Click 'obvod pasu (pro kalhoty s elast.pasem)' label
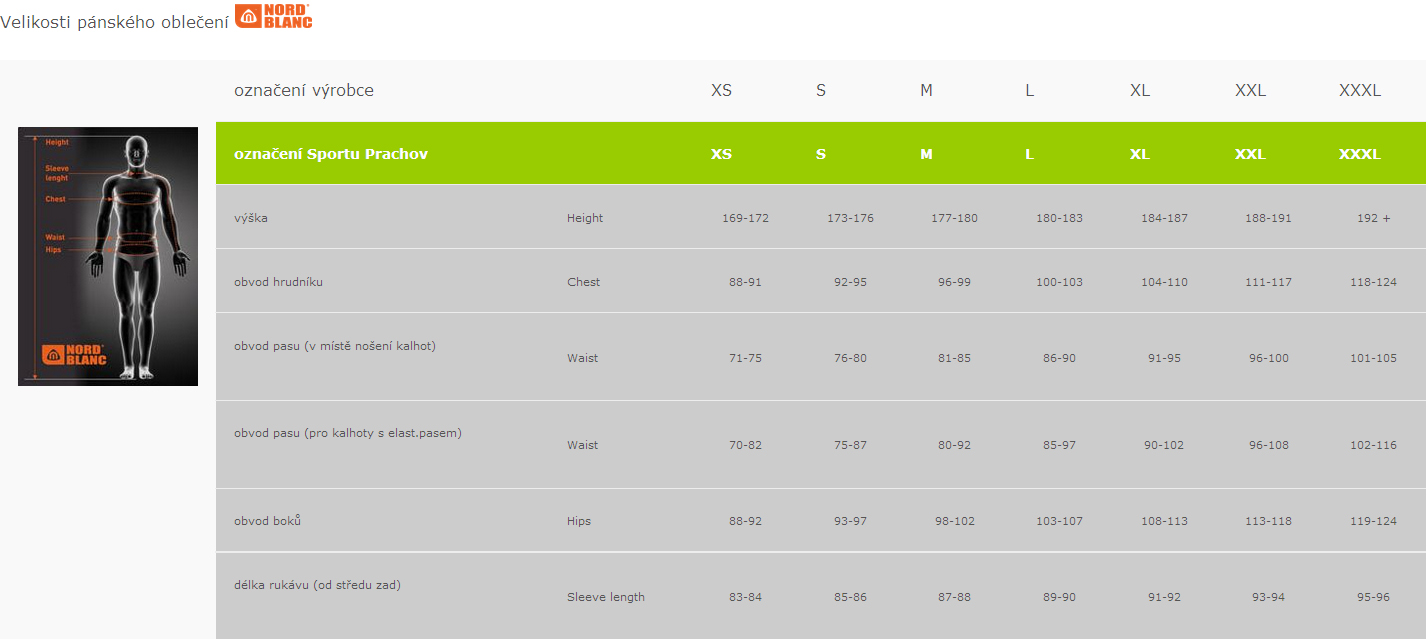This screenshot has width=1428, height=639. pyautogui.click(x=347, y=433)
